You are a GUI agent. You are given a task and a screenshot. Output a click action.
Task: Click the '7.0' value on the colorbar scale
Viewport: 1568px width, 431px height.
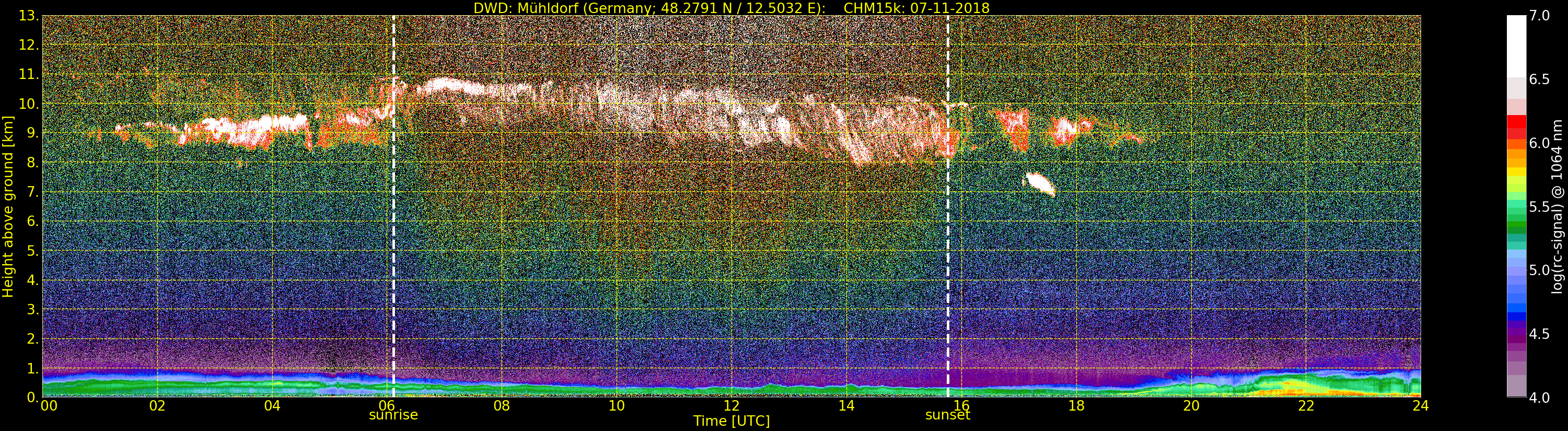click(x=1539, y=16)
